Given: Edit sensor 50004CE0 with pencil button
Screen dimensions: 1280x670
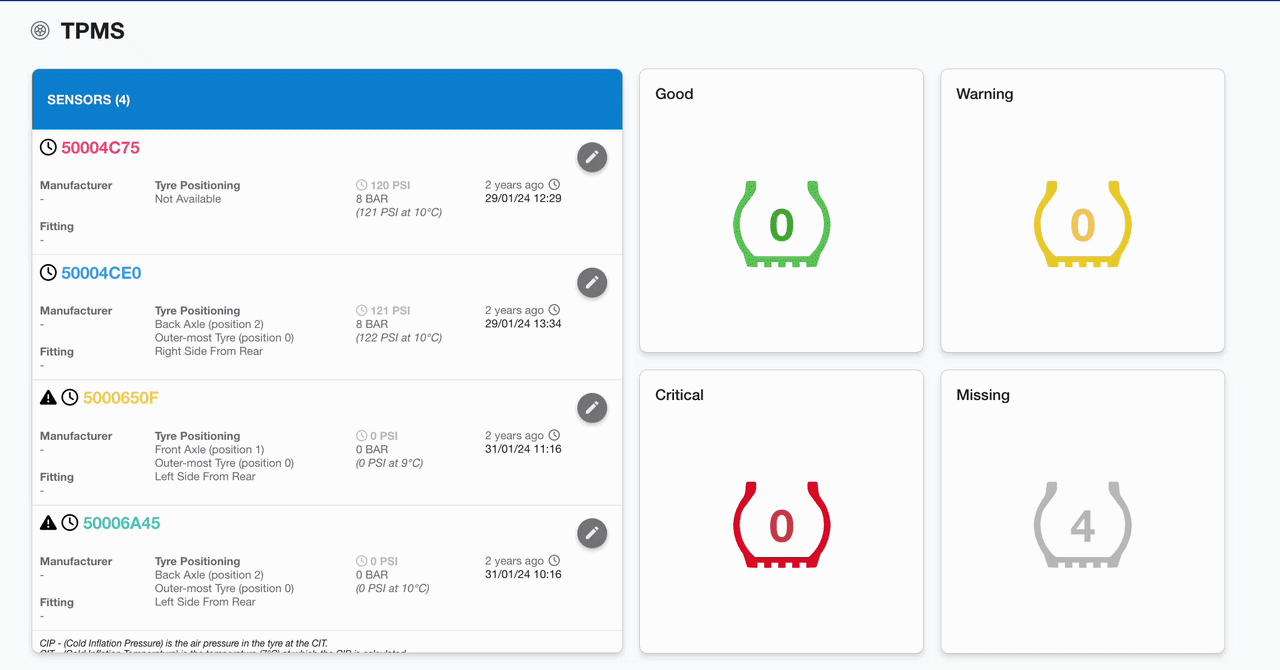Looking at the screenshot, I should point(592,283).
